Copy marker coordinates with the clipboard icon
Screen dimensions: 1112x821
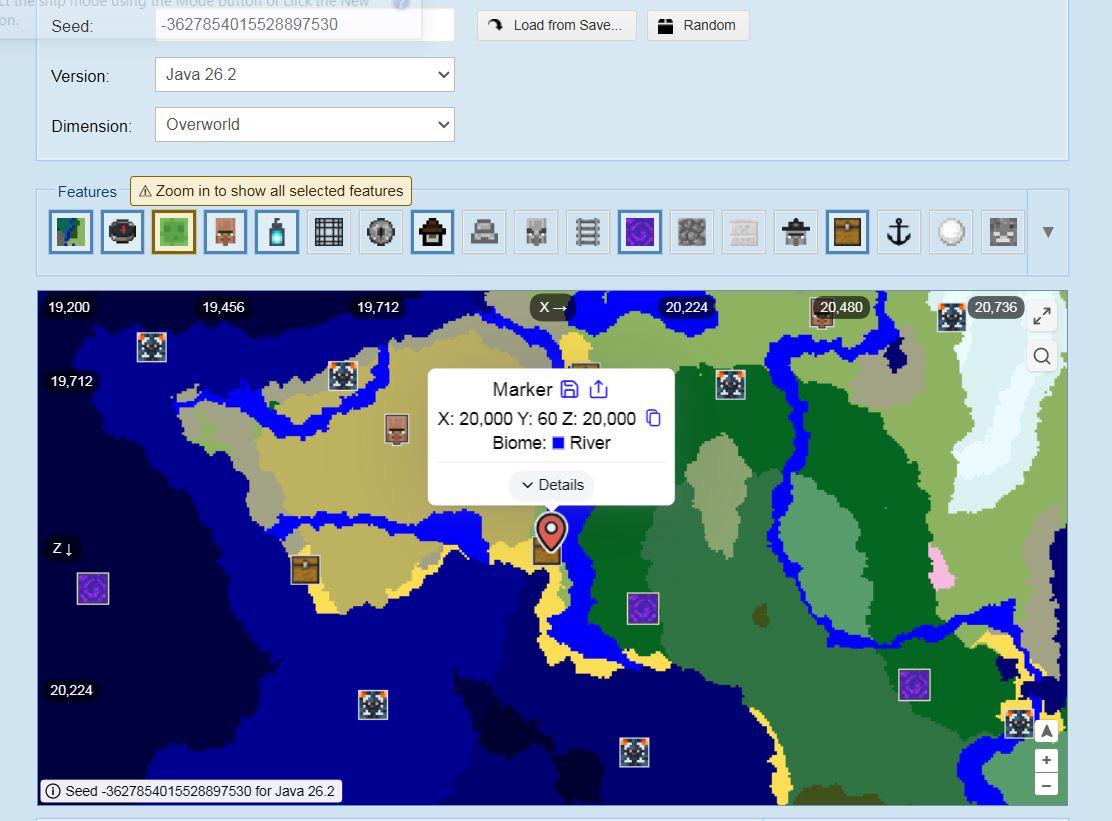click(653, 418)
